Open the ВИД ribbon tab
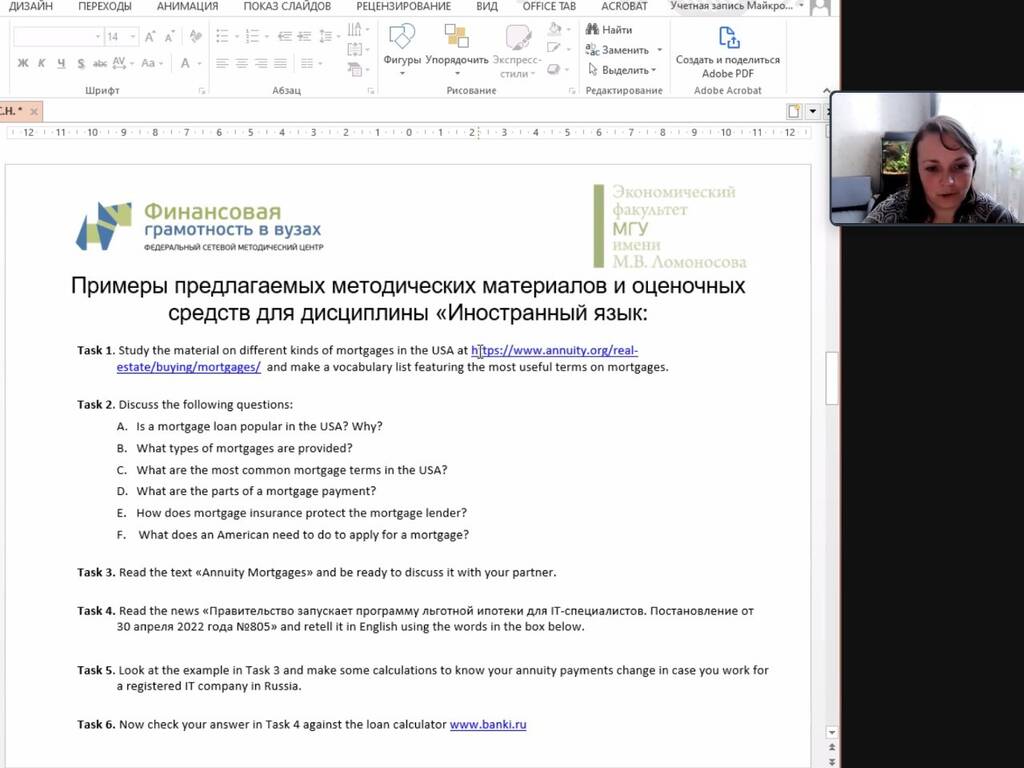Viewport: 1024px width, 768px height. (487, 7)
